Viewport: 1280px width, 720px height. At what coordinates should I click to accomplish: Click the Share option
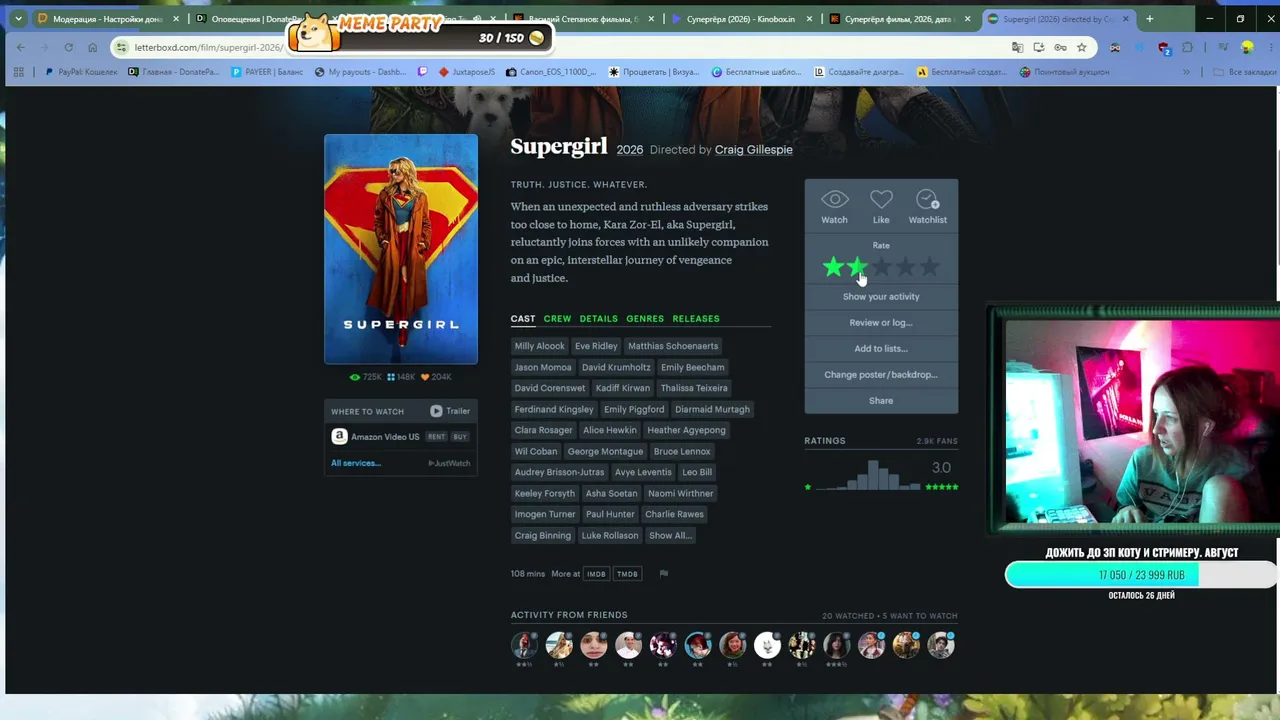click(x=881, y=401)
